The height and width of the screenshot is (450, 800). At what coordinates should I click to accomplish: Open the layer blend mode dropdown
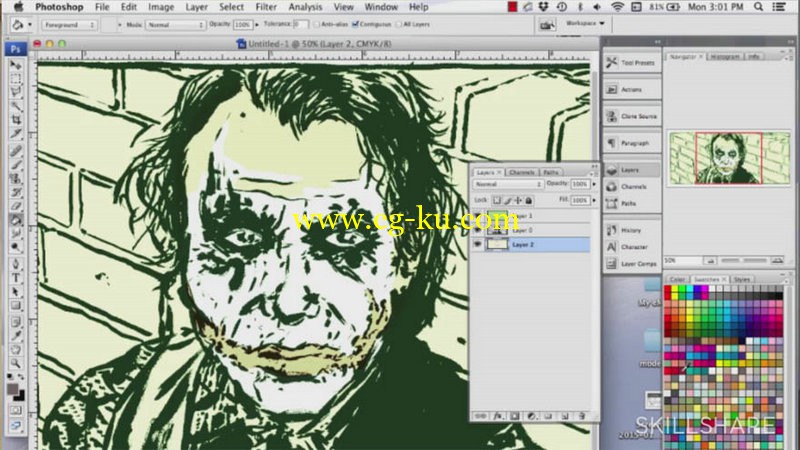point(508,184)
